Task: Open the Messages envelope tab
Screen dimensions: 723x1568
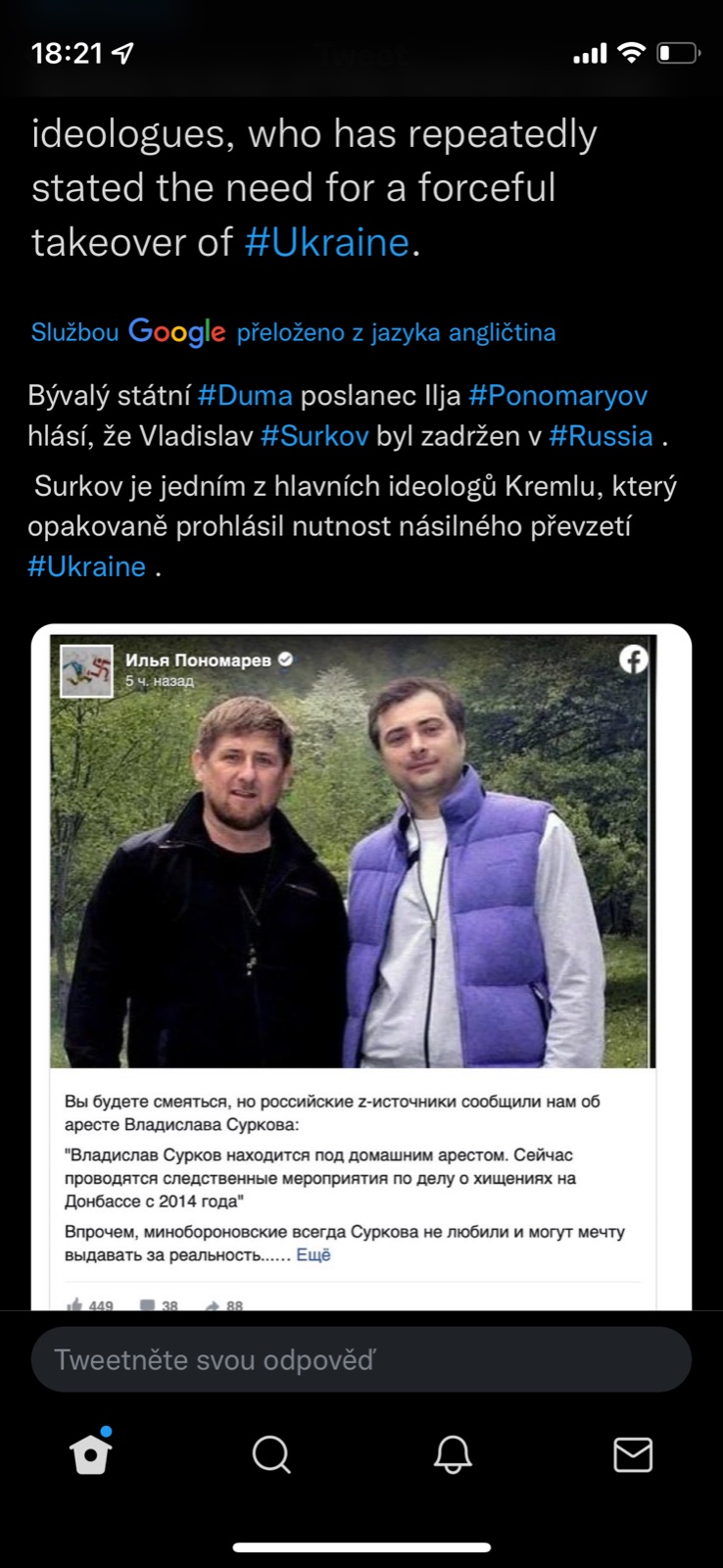Action: pos(633,1454)
